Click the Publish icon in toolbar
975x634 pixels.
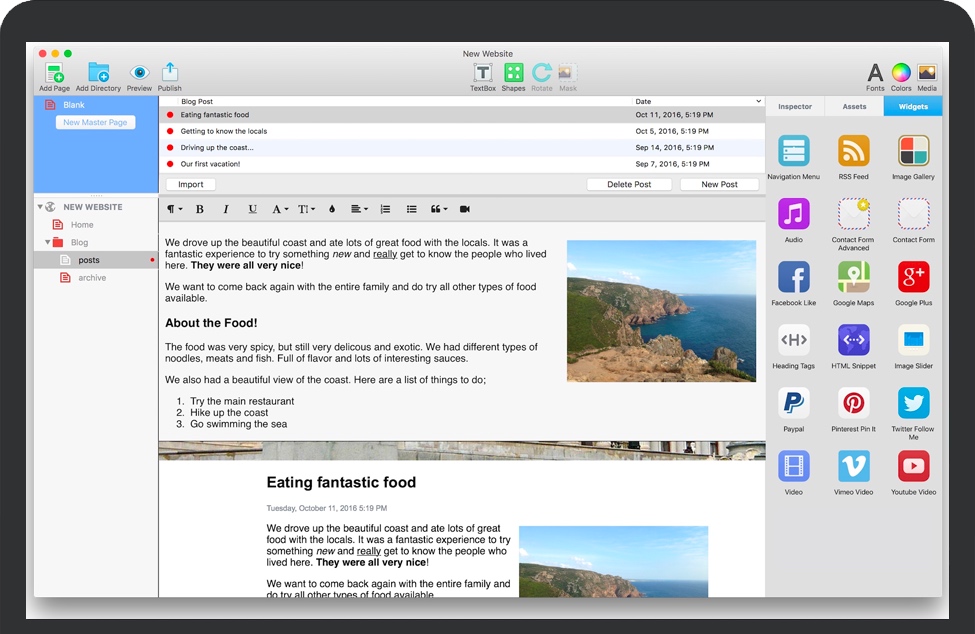(x=169, y=73)
